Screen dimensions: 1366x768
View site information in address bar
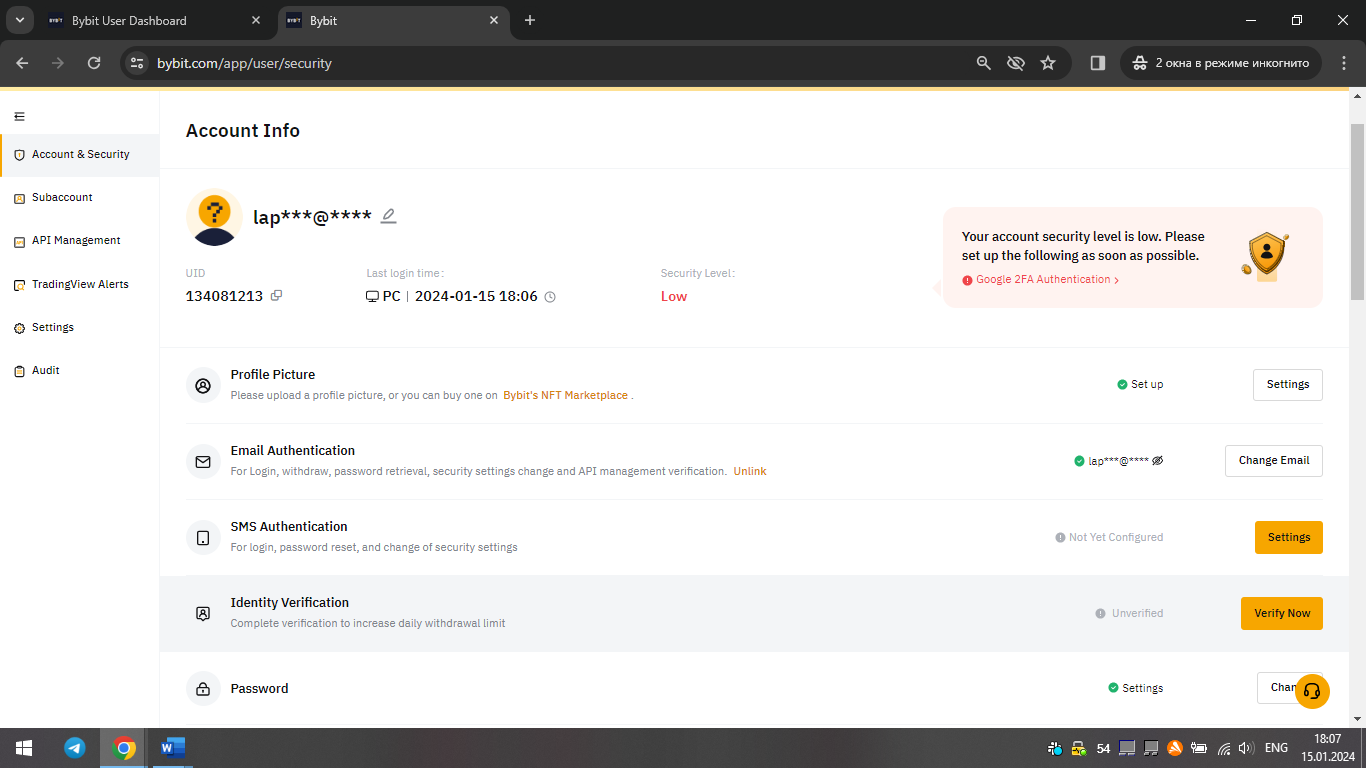(137, 63)
